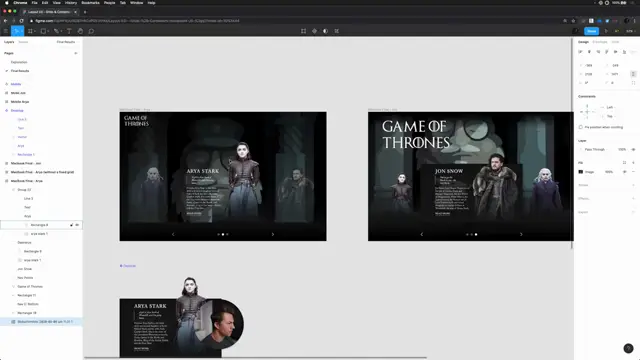Click the align top icon
Screen dimensions: 640x360
pos(607,52)
